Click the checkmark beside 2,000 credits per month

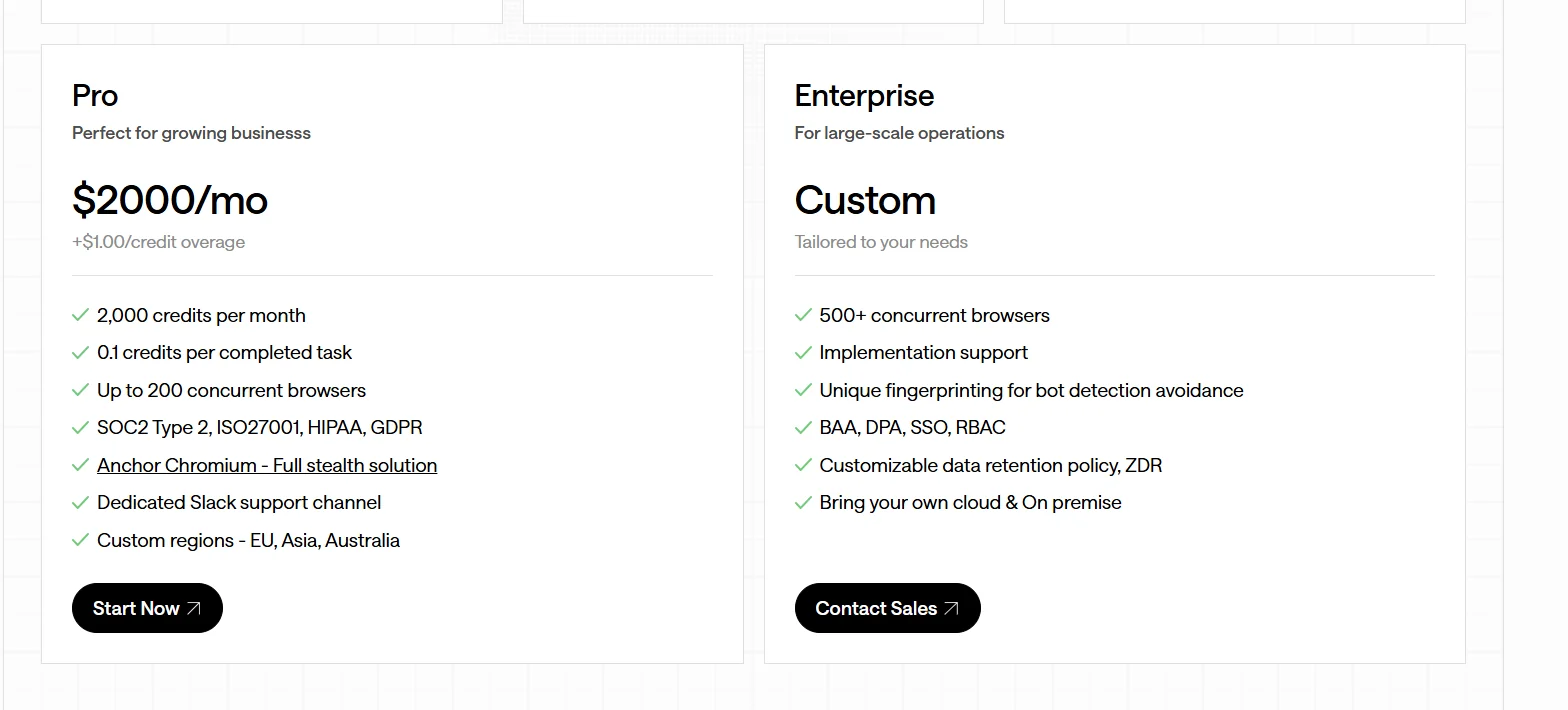pos(81,315)
